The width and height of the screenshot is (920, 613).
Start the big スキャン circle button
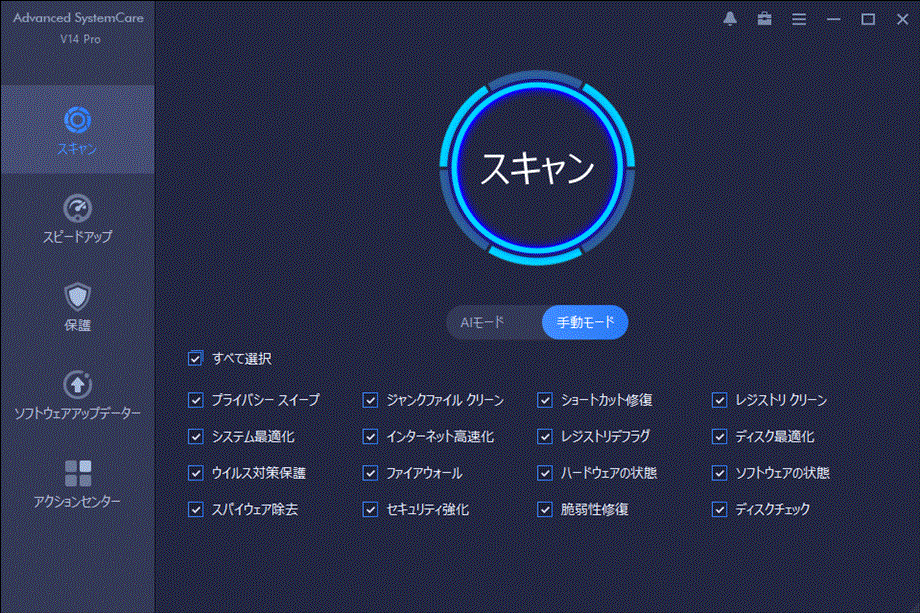click(x=537, y=168)
